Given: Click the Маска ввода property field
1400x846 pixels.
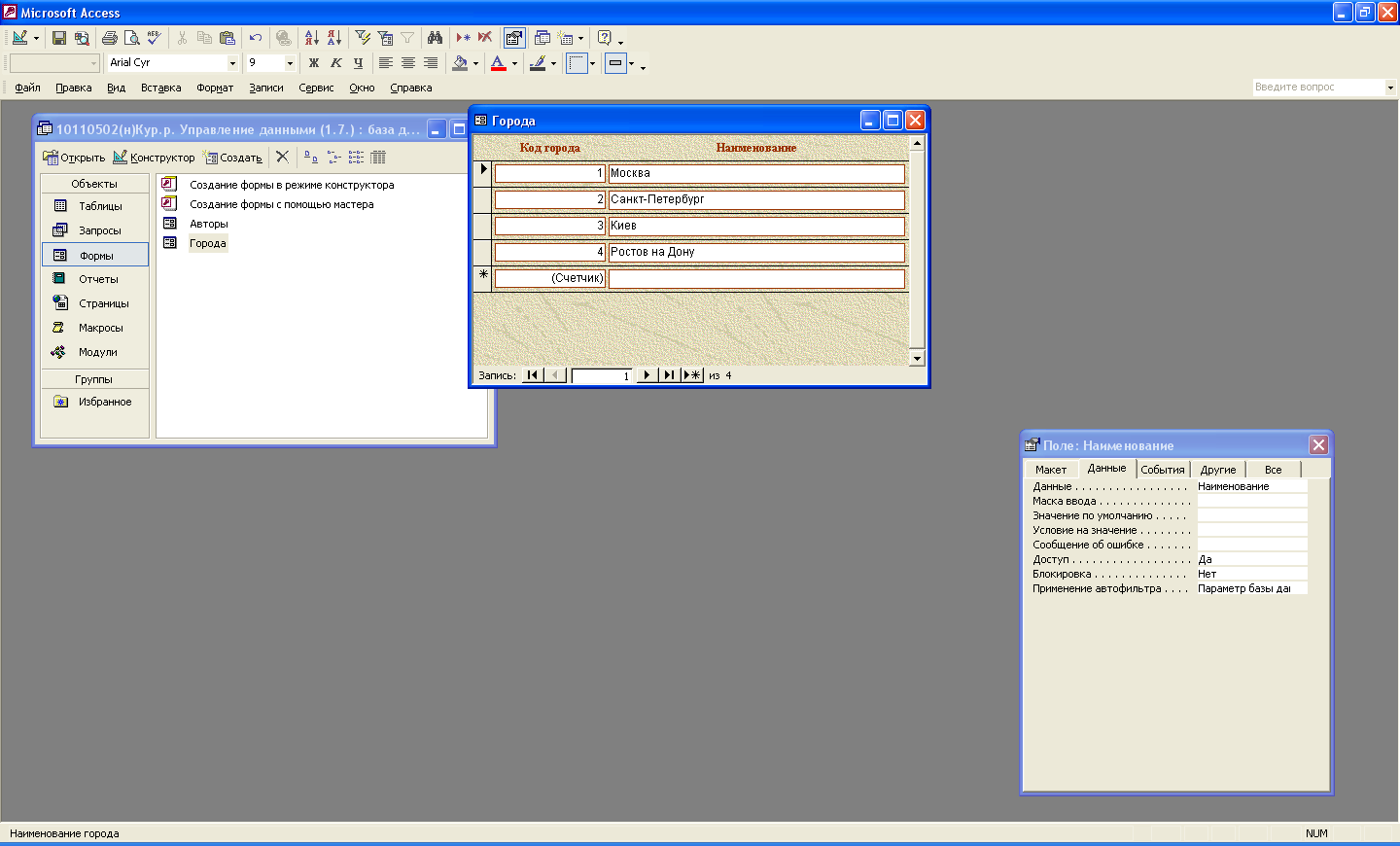Looking at the screenshot, I should tap(1251, 501).
